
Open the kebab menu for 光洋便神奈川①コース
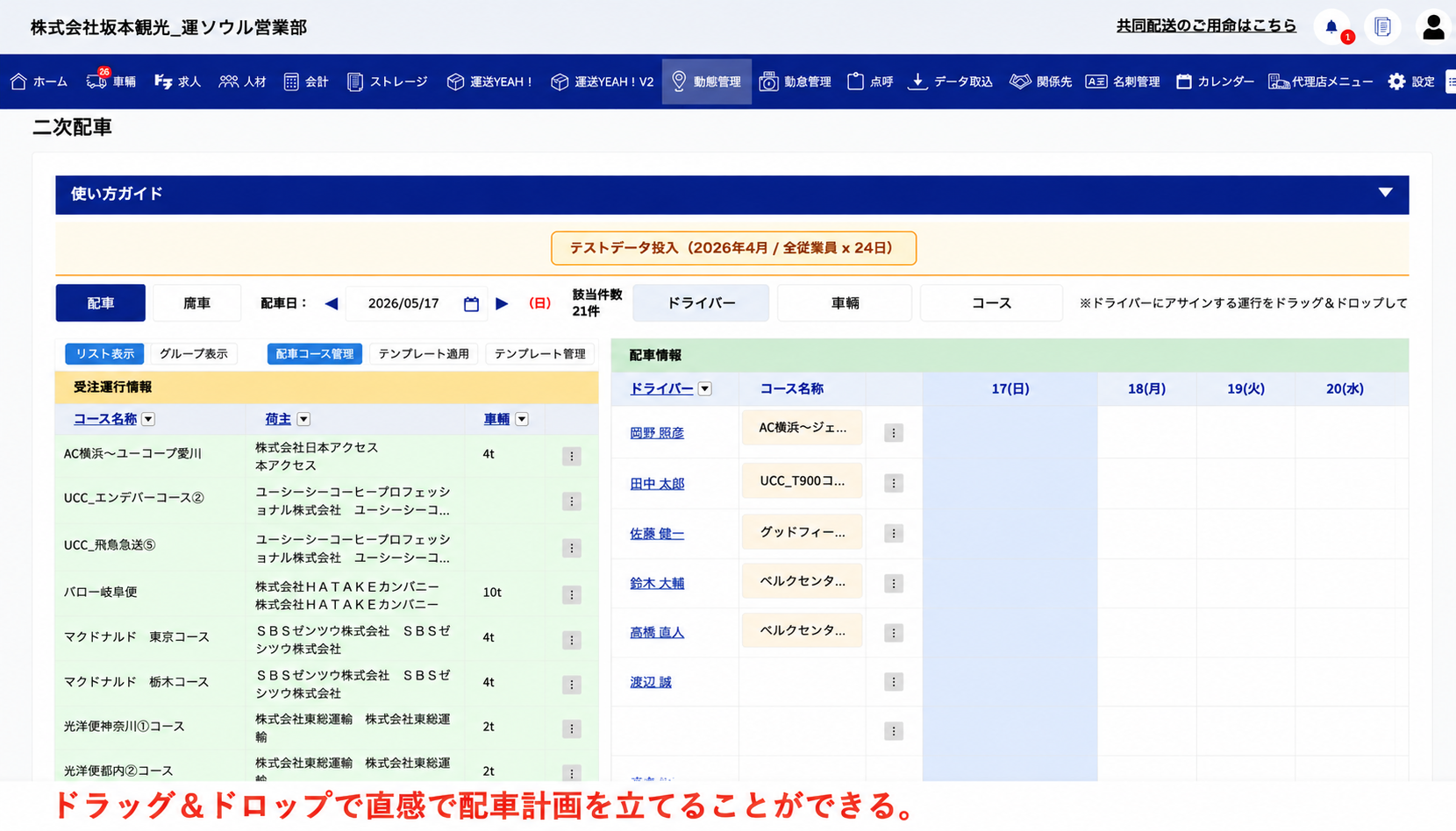[572, 728]
